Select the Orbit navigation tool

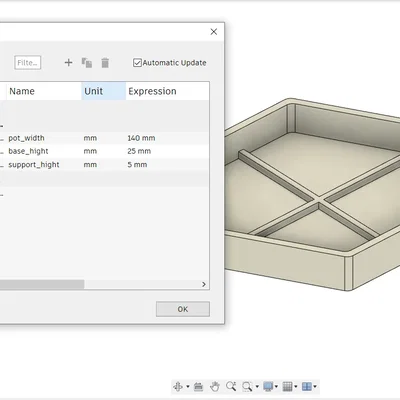point(178,387)
